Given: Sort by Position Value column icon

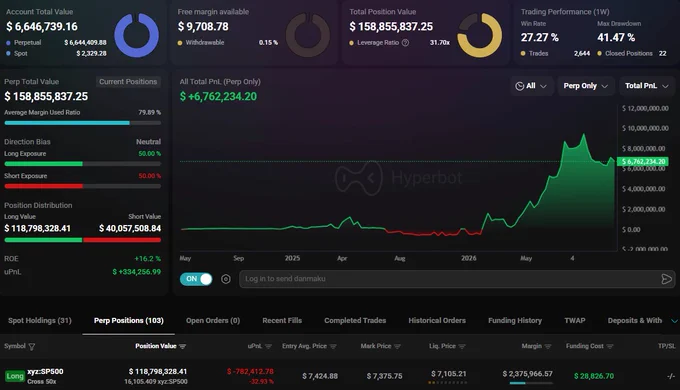Looking at the screenshot, I should (183, 346).
